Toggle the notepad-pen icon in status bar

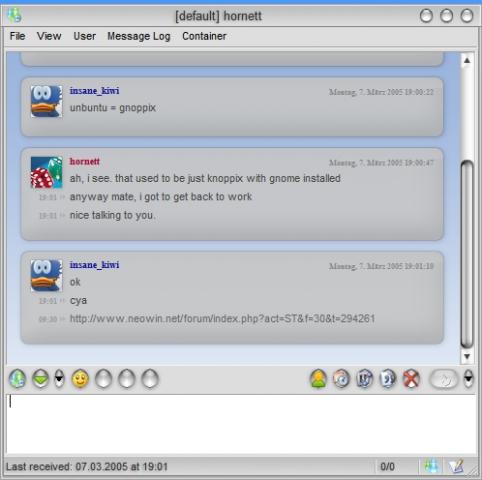point(456,466)
